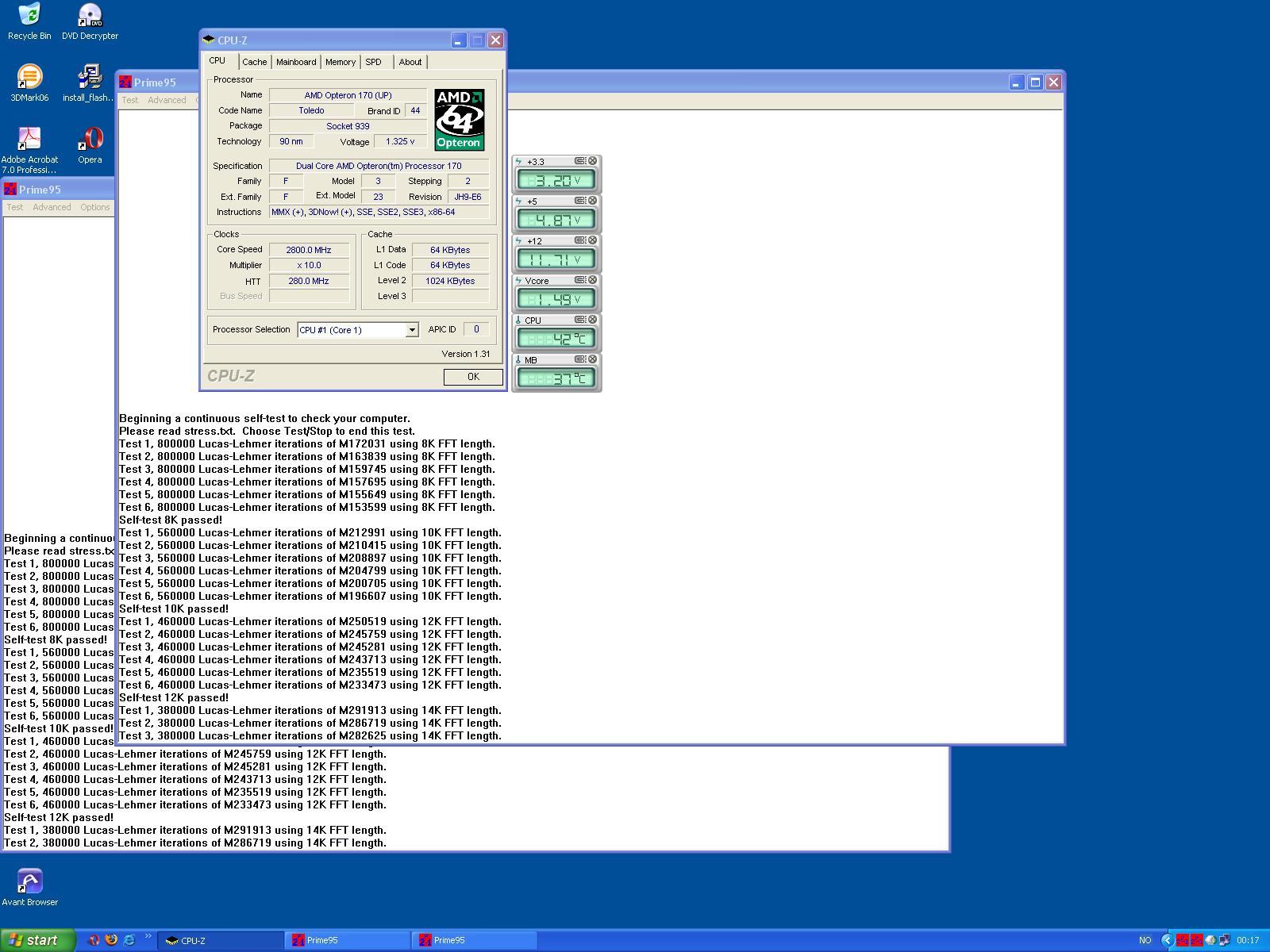Close the Vcore sensor gadget
Viewport: 1270px width, 952px height.
(592, 280)
